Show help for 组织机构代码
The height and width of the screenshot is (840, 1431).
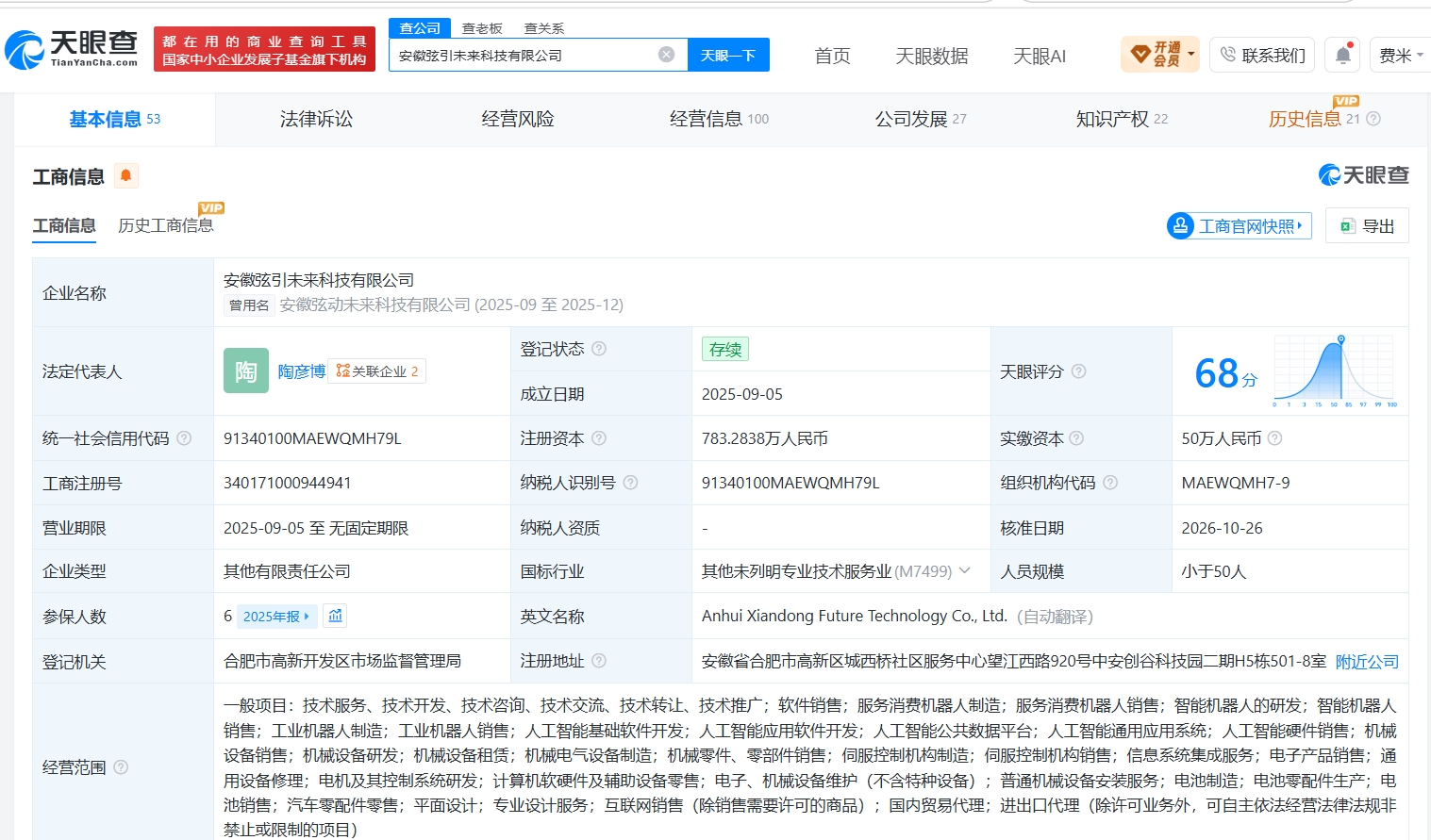click(x=1110, y=483)
